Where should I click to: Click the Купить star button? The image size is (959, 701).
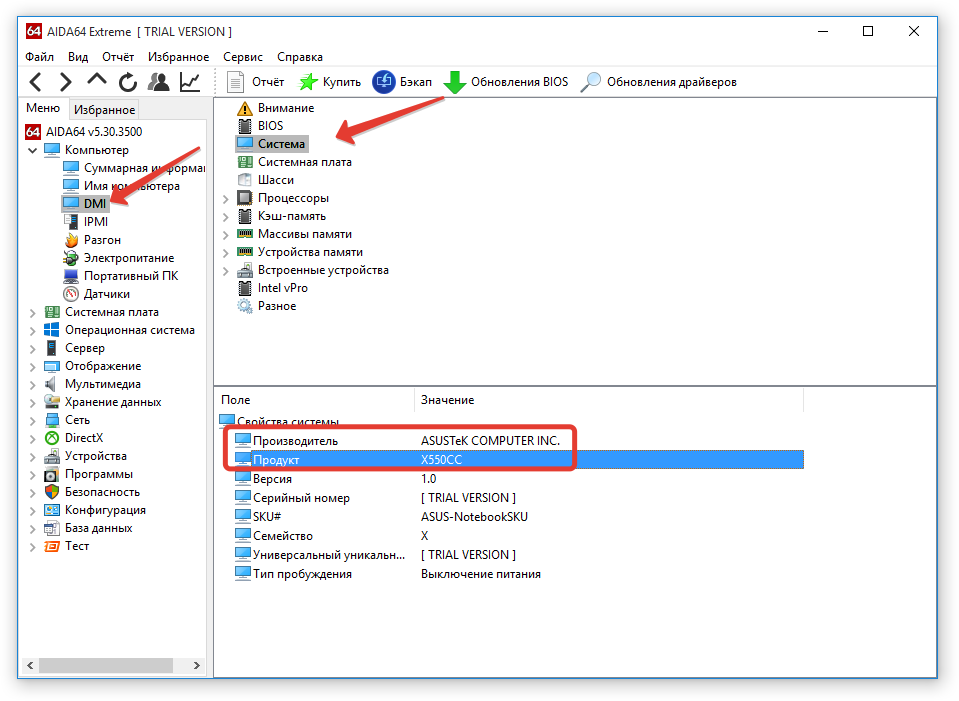pos(329,82)
